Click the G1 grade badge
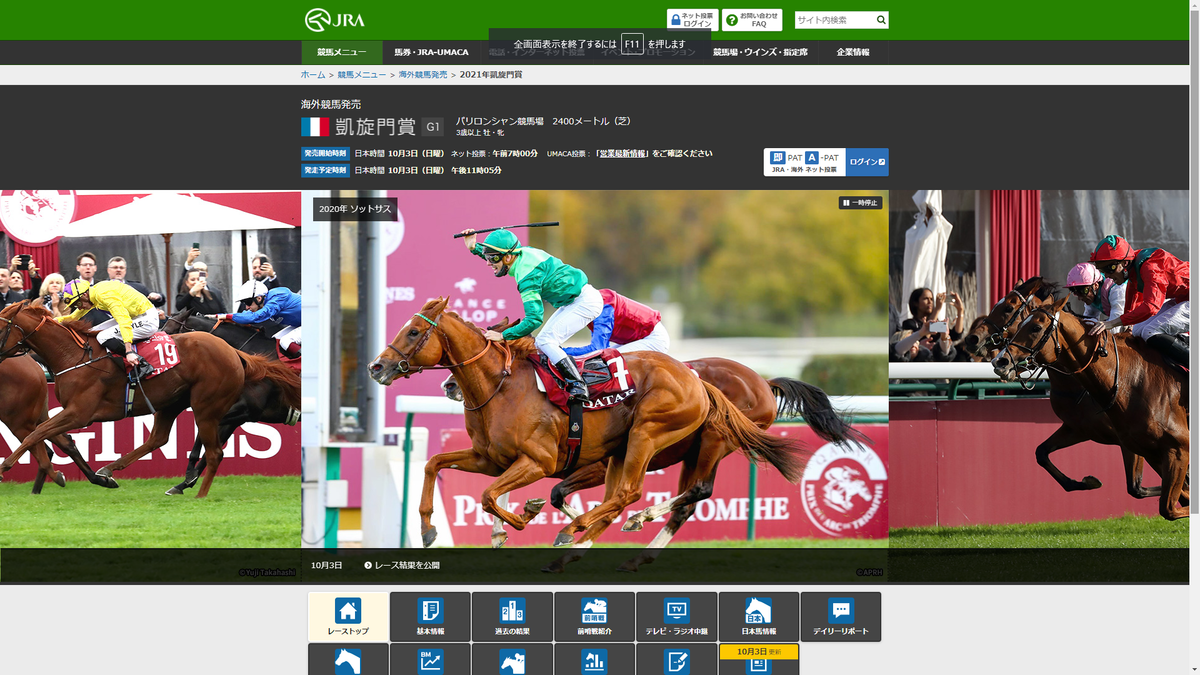The height and width of the screenshot is (675, 1200). pyautogui.click(x=432, y=127)
